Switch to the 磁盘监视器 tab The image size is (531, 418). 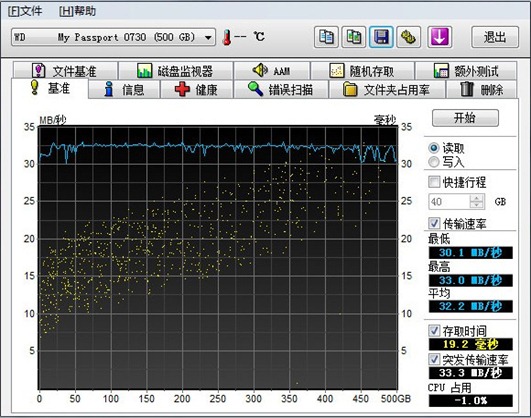pos(175,70)
